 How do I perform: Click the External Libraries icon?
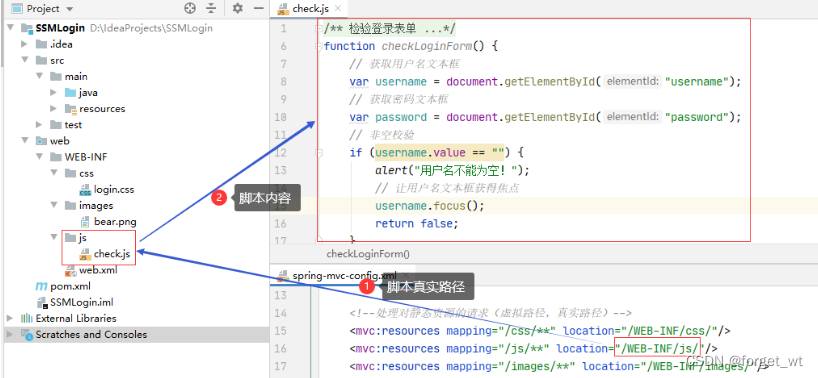pos(27,318)
